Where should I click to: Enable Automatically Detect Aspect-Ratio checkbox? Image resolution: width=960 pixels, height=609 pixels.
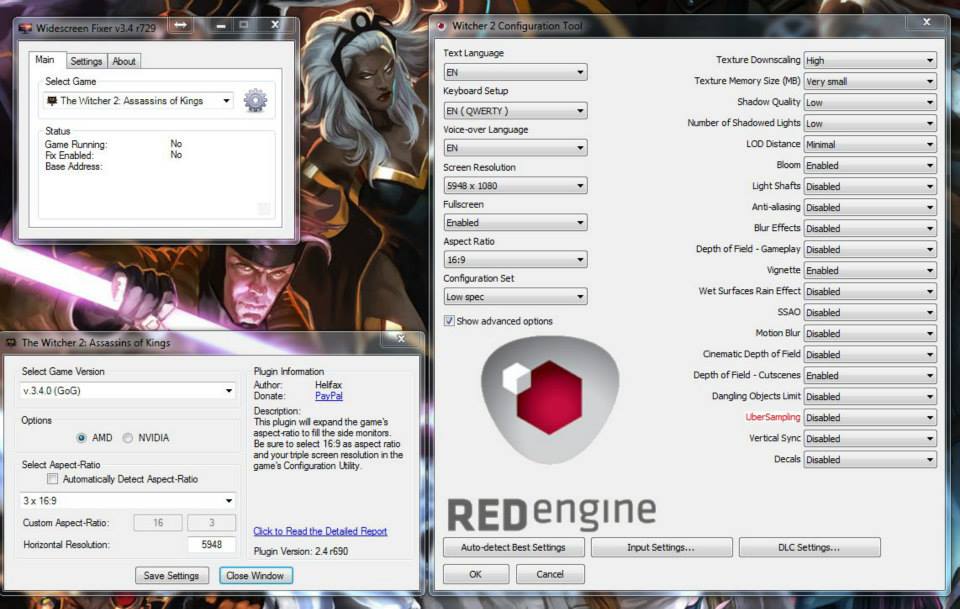[53, 479]
